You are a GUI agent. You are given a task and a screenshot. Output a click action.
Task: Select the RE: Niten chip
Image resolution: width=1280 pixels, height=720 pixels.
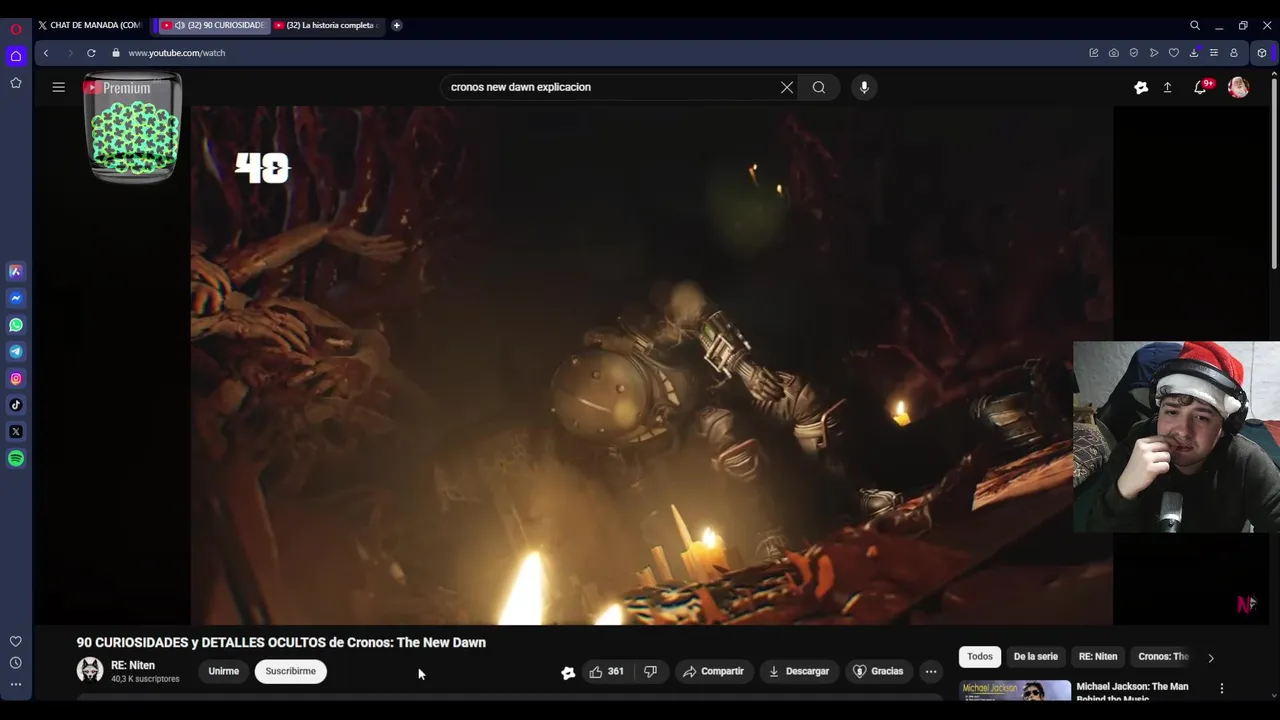pos(1098,657)
